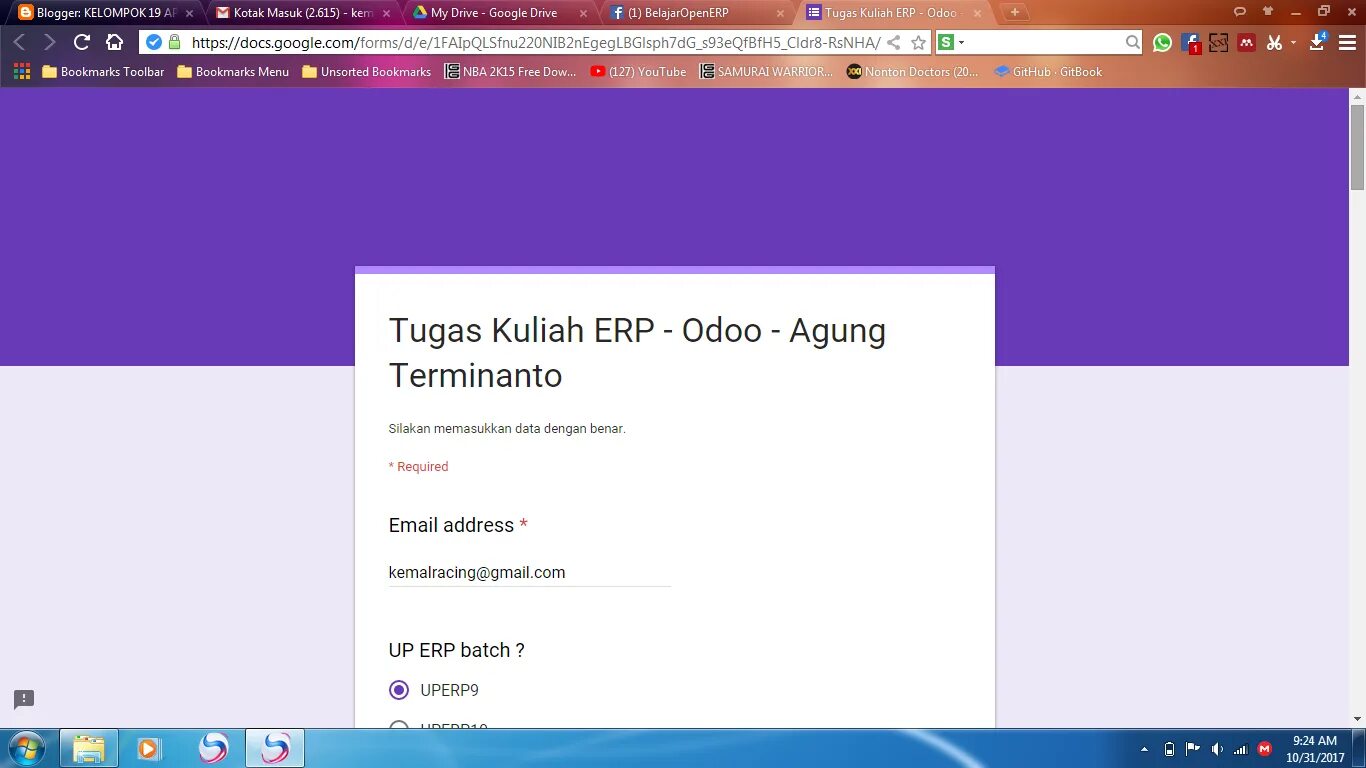Open the WhatsApp extension

point(1162,42)
